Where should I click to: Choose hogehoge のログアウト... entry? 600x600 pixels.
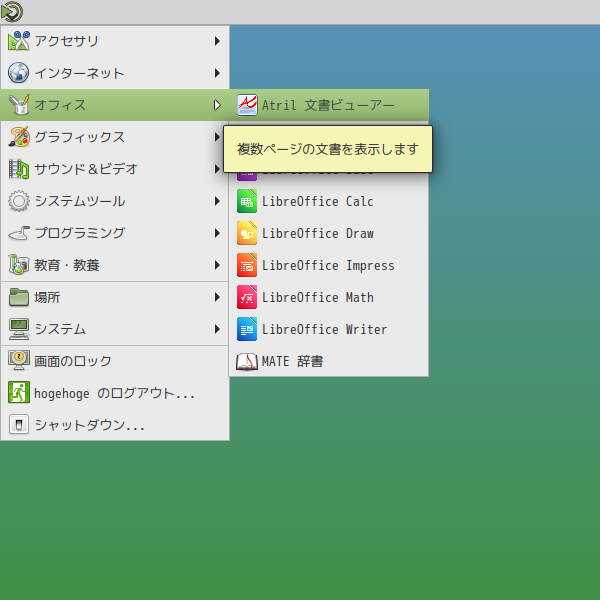pos(115,393)
